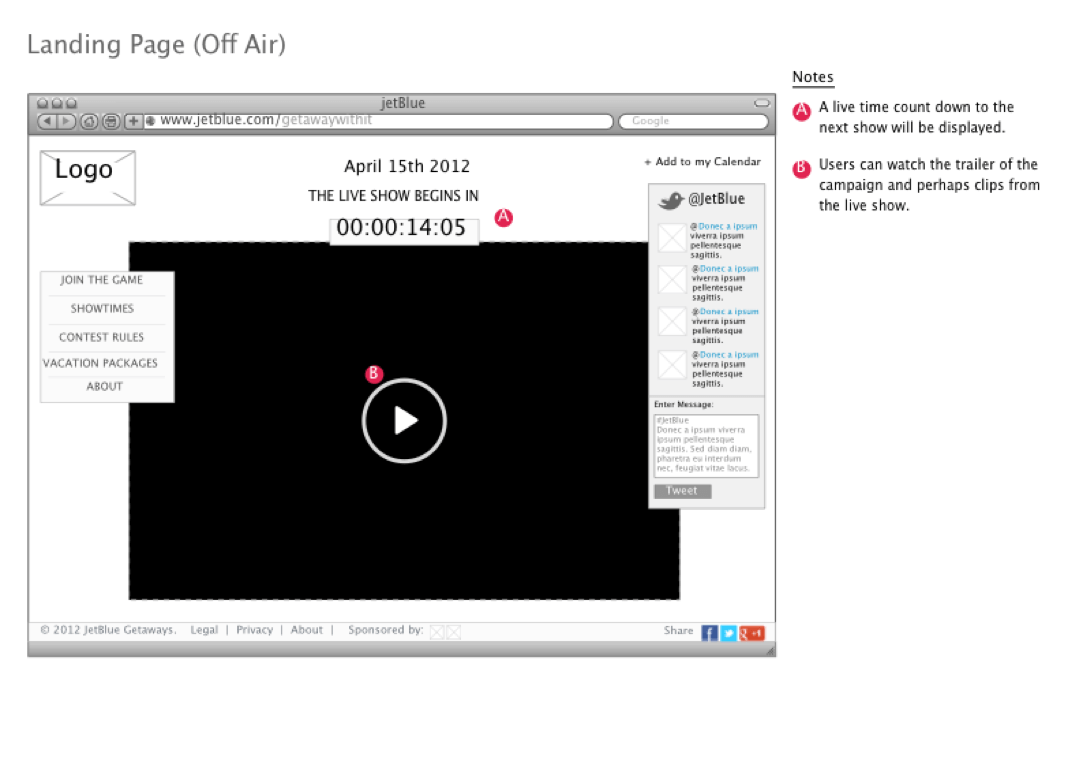Share on Google +1 icon
Viewport: 1068px width, 764px height.
click(x=753, y=633)
